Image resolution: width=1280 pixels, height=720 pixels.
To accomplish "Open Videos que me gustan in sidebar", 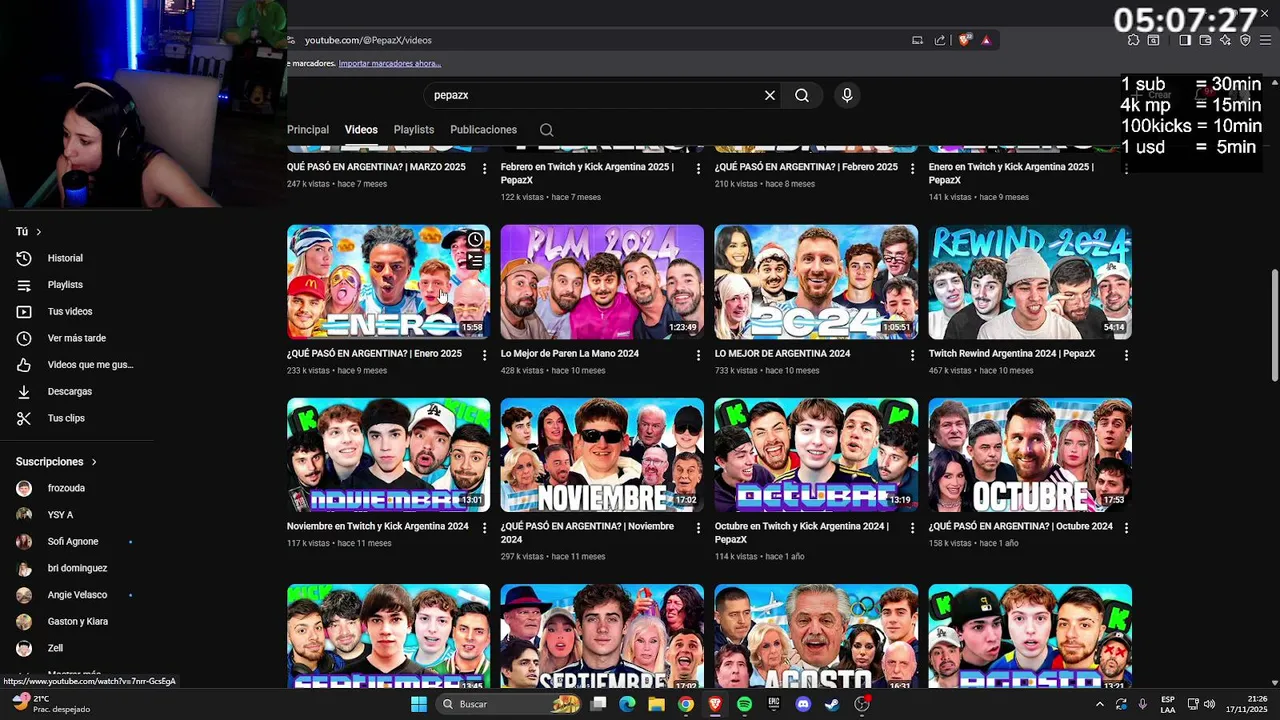I will point(76,365).
